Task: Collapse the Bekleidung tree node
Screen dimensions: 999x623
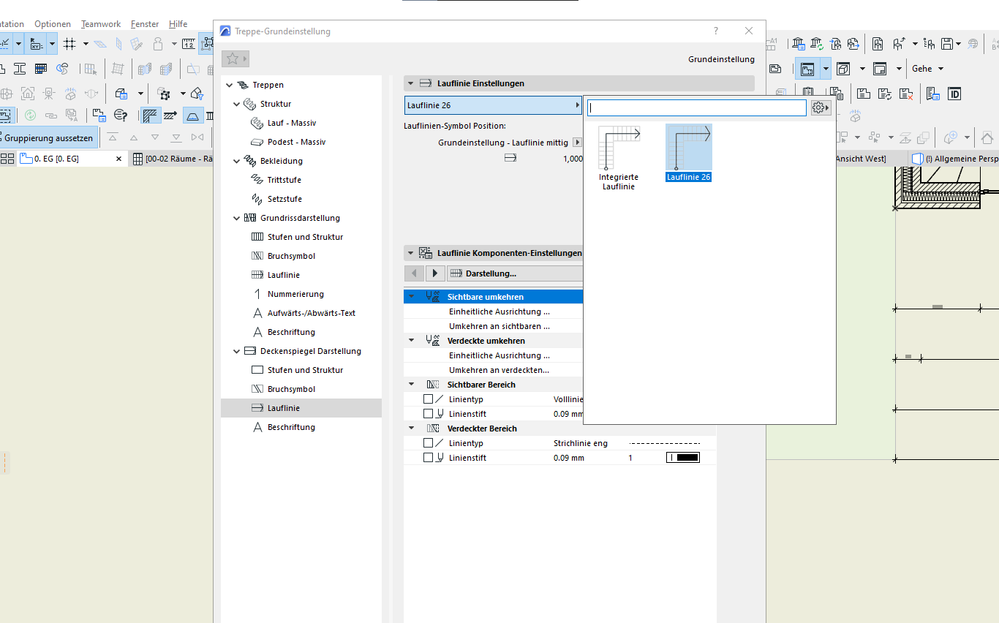Action: 237,161
